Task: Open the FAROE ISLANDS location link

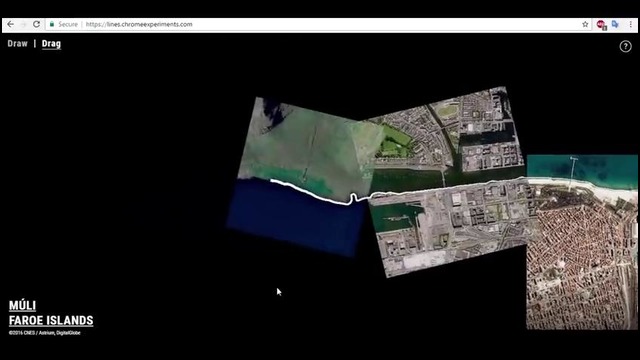Action: [51, 320]
